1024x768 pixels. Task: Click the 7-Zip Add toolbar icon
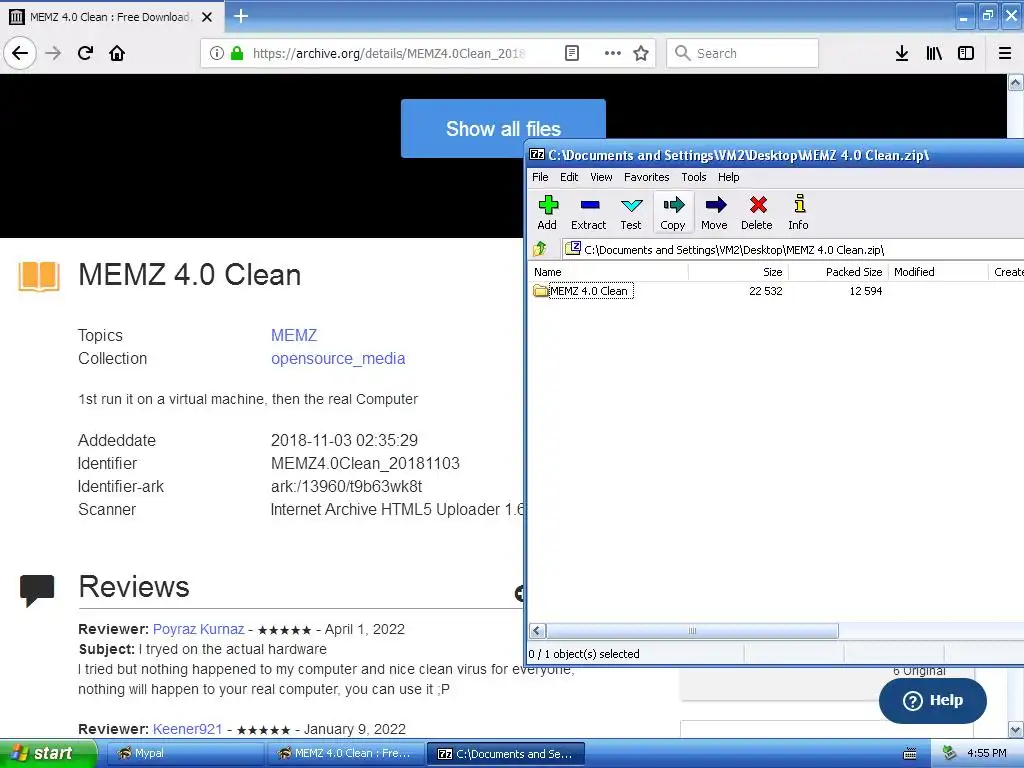pyautogui.click(x=547, y=212)
